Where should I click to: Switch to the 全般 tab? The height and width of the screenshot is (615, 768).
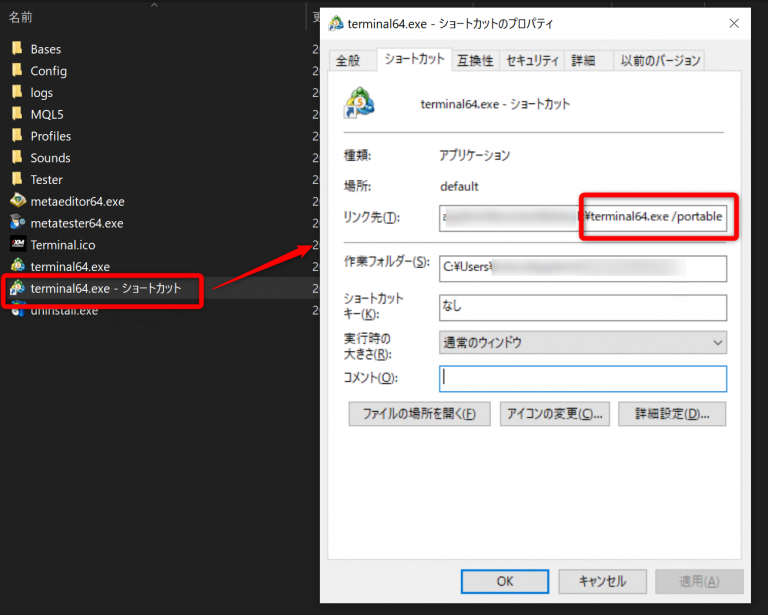click(348, 61)
